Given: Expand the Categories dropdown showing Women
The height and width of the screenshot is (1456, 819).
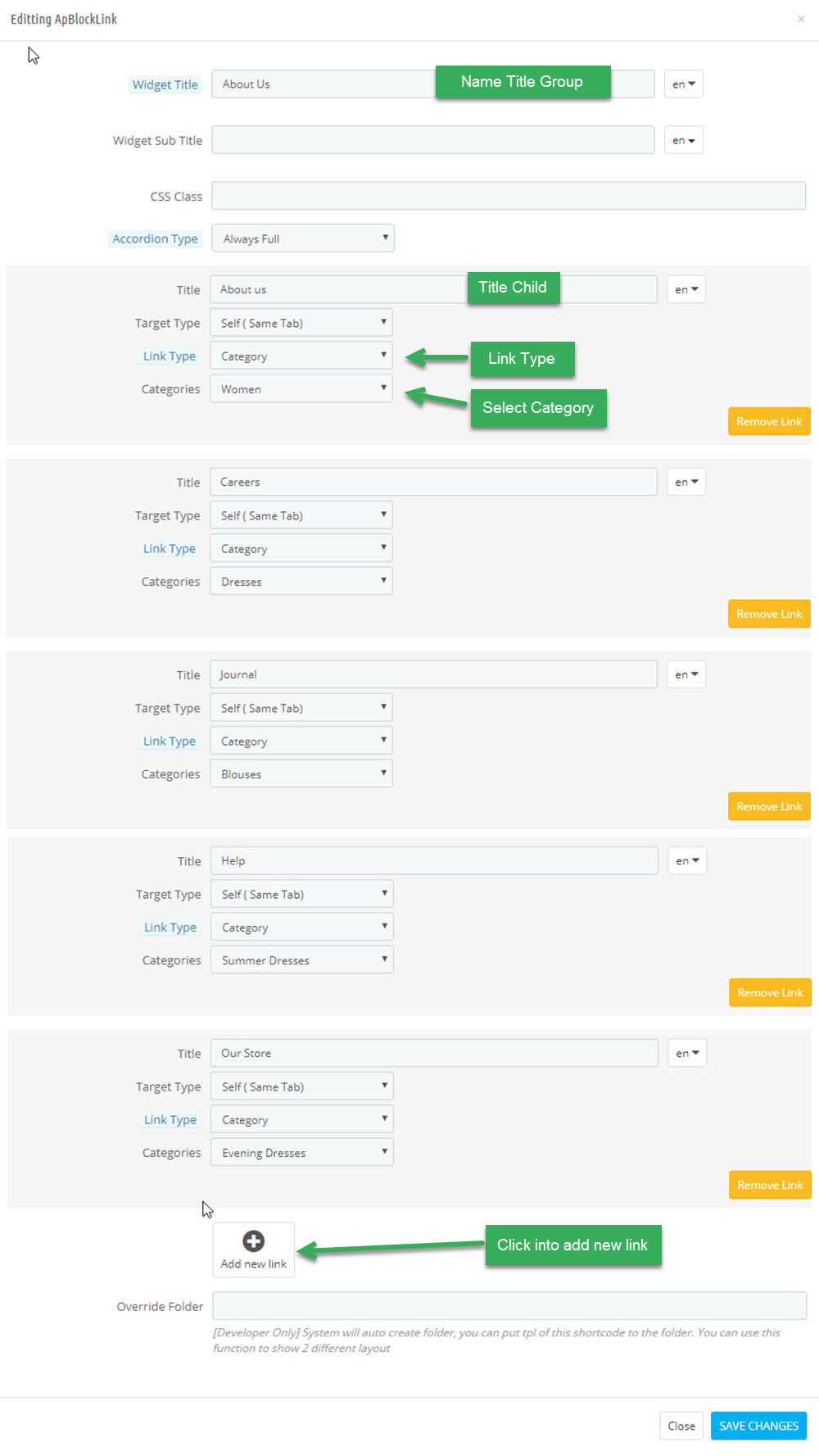Looking at the screenshot, I should (x=301, y=389).
